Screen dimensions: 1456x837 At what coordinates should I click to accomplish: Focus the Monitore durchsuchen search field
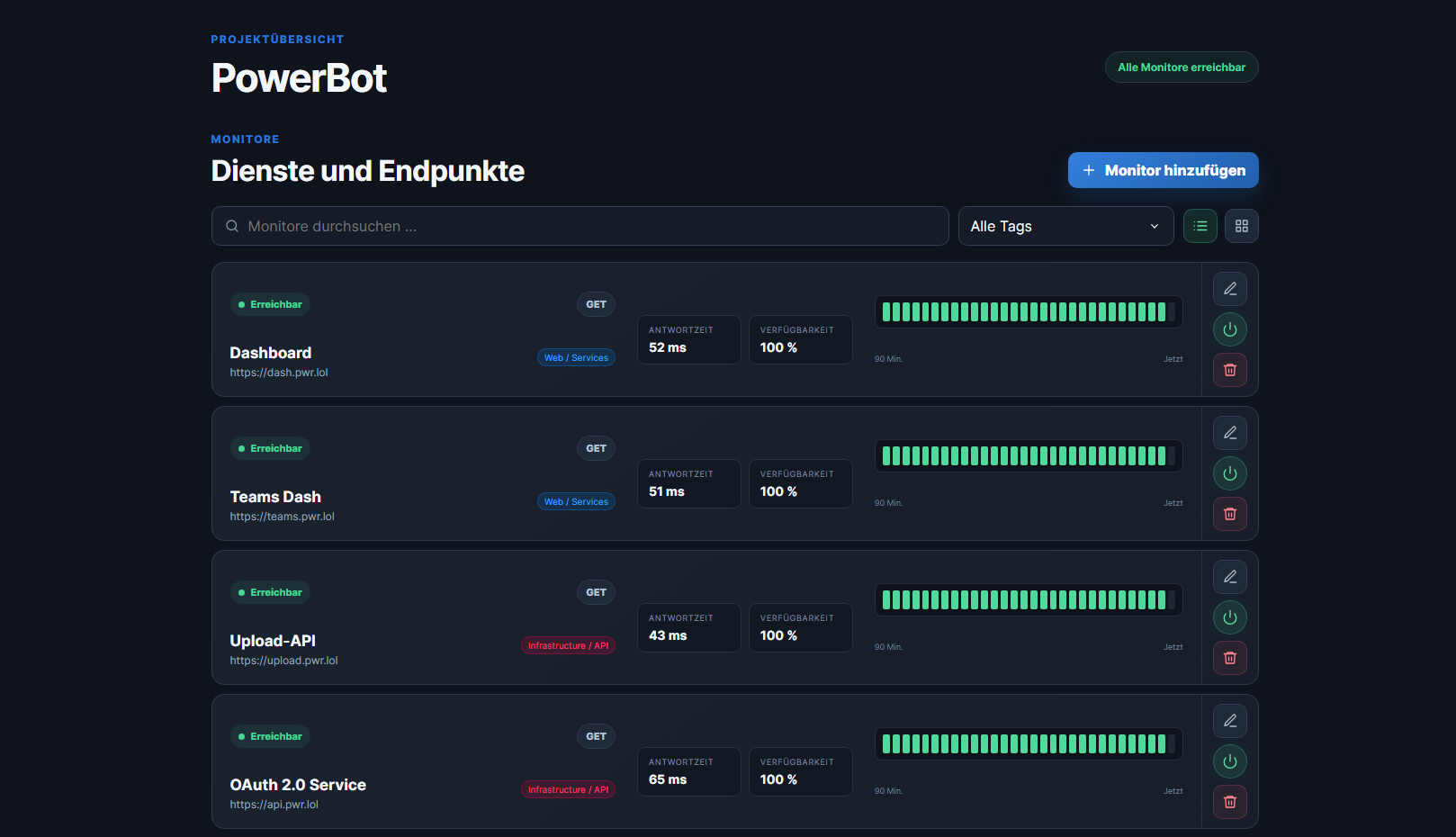580,226
